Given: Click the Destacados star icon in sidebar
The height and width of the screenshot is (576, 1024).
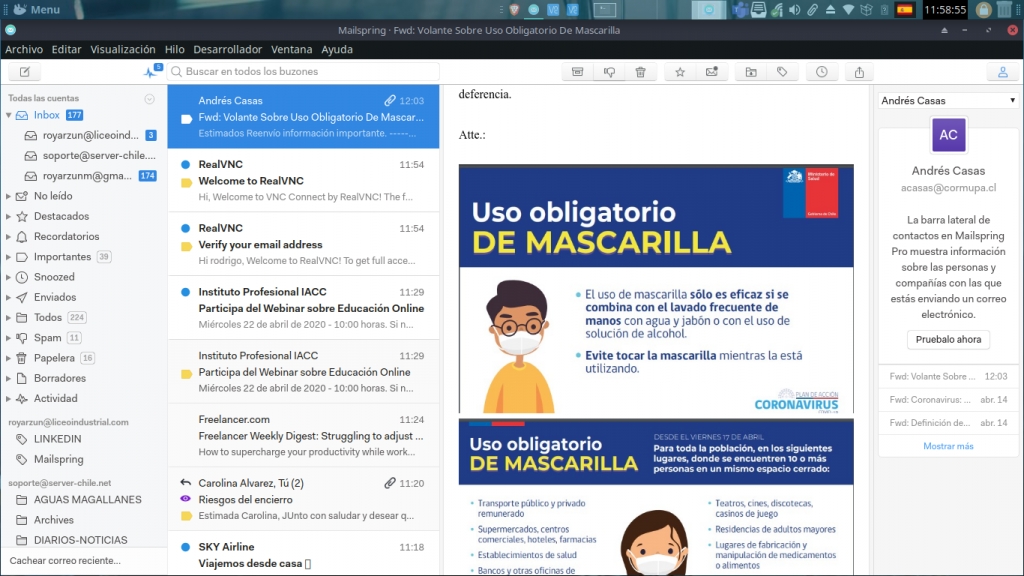Looking at the screenshot, I should coord(22,216).
